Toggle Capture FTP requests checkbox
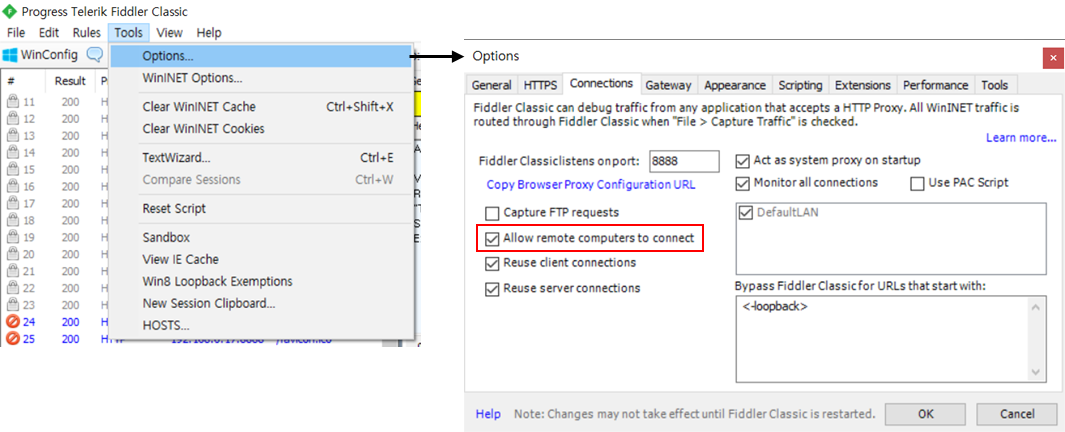This screenshot has height=432, width=1065. coord(492,213)
